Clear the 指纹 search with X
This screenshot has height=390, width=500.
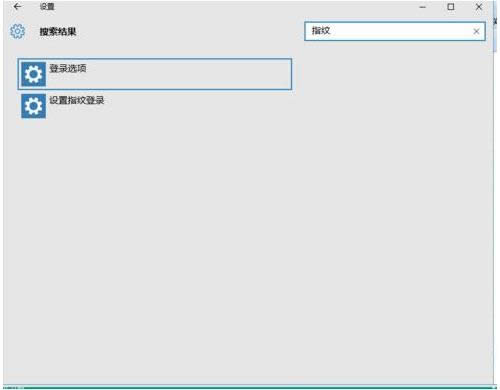476,31
